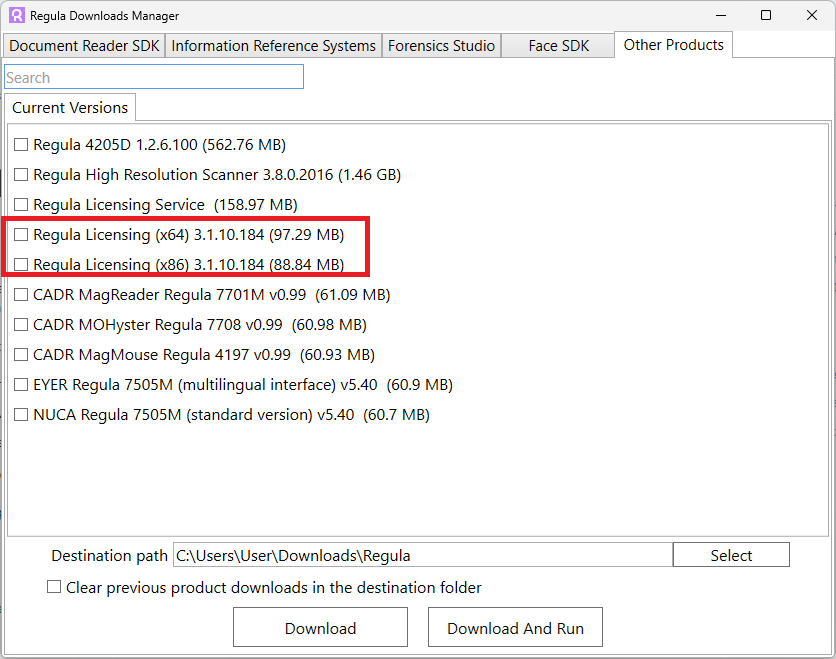Check the Regula Licensing (x86) checkbox

(x=21, y=264)
